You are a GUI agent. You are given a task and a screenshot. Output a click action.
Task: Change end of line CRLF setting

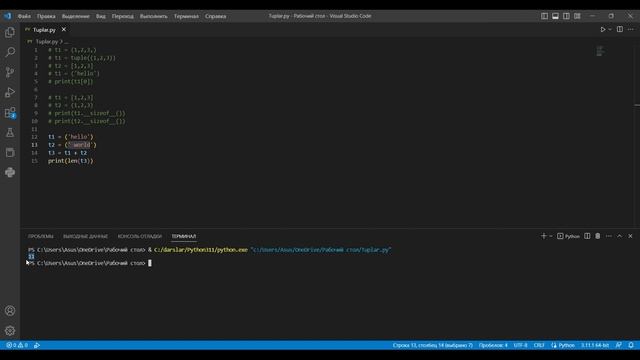[539, 345]
